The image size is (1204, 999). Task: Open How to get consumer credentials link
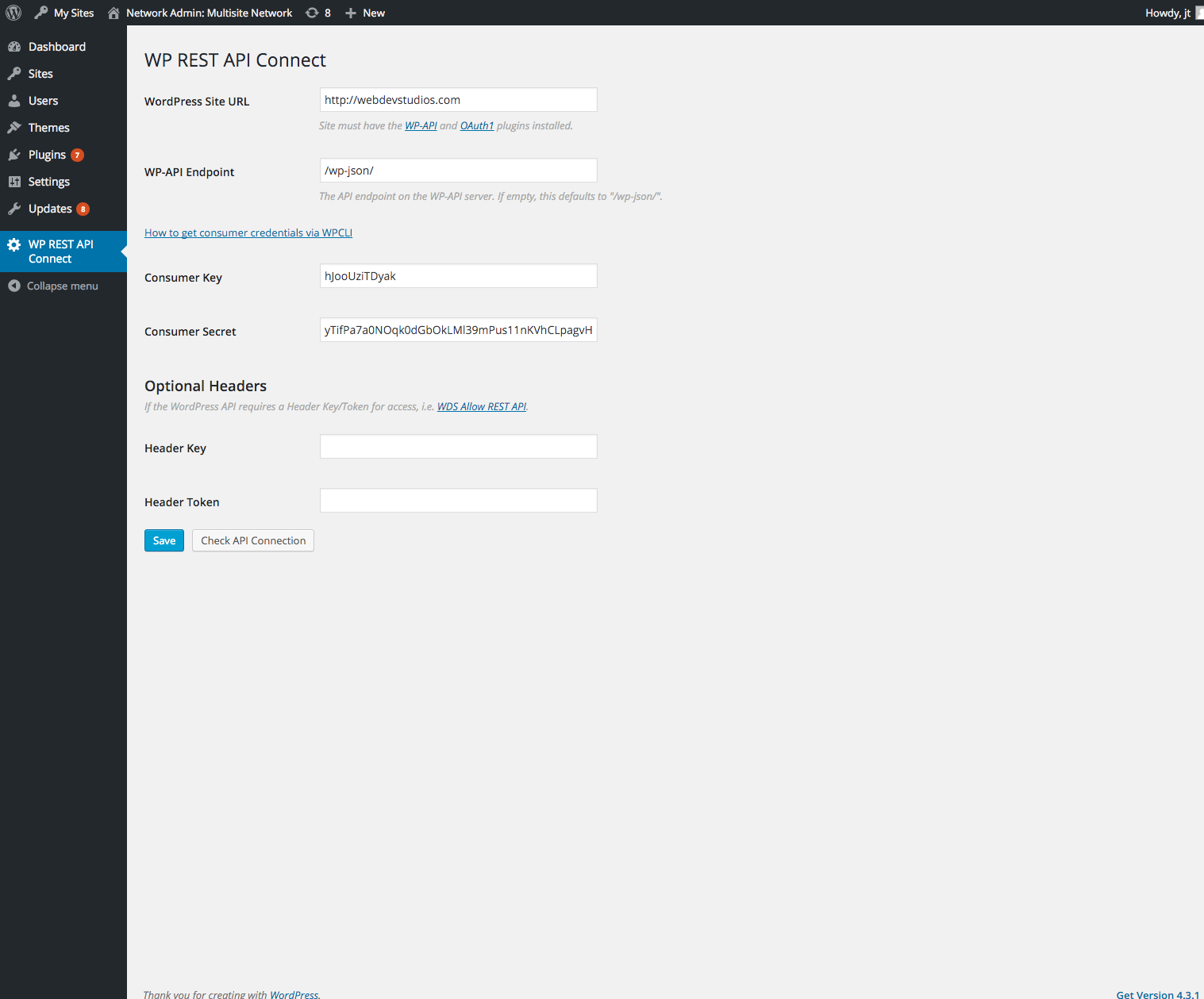pos(248,232)
